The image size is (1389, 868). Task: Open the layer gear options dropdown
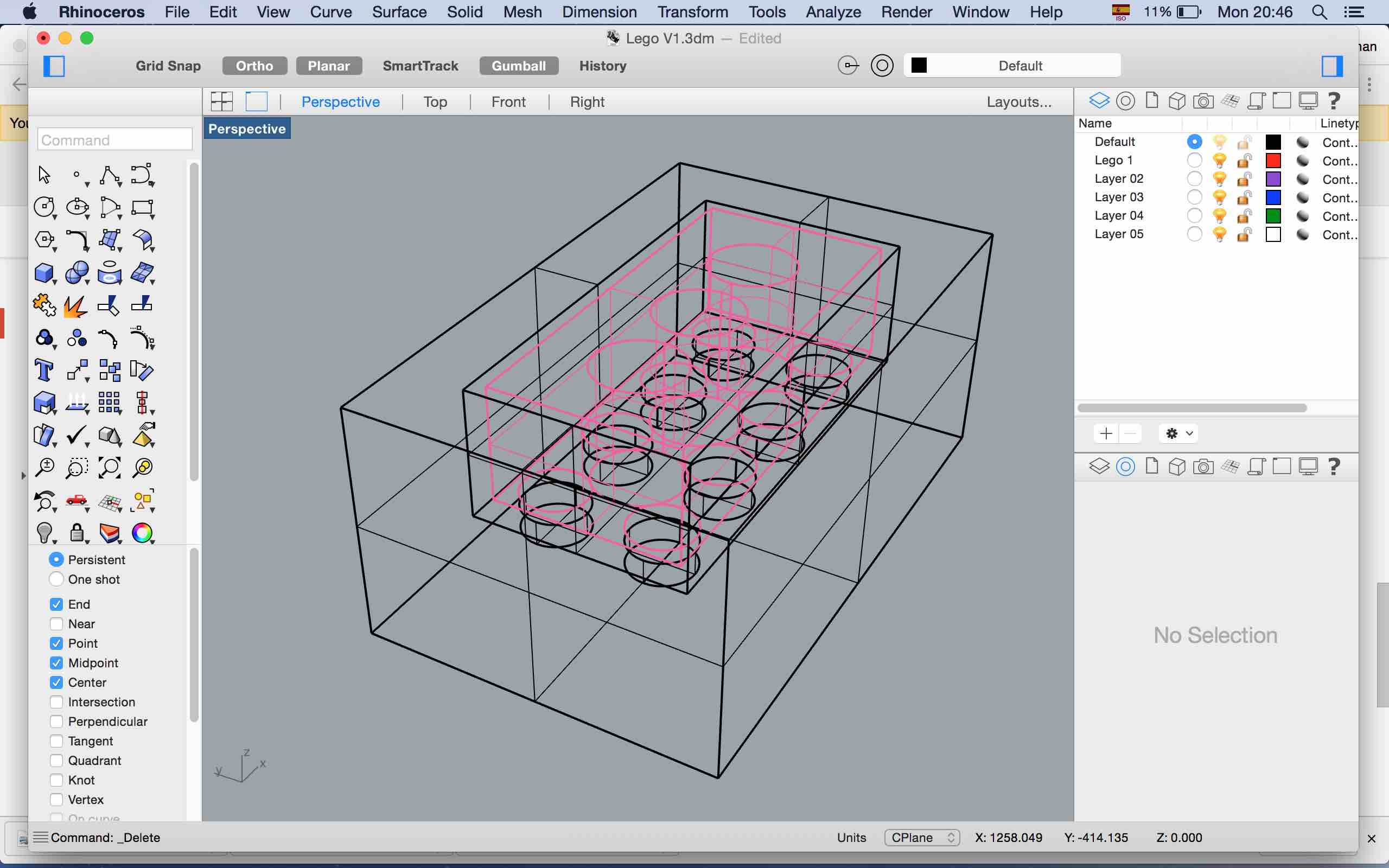[1179, 433]
